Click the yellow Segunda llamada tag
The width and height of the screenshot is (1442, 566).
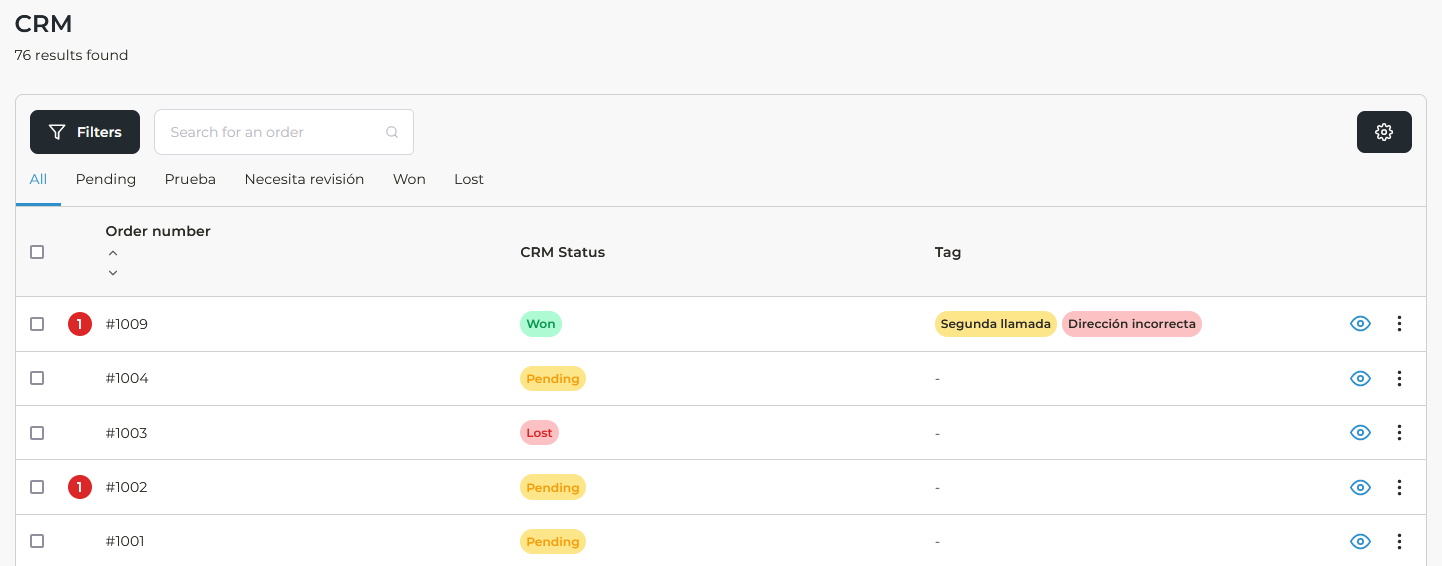click(x=995, y=324)
